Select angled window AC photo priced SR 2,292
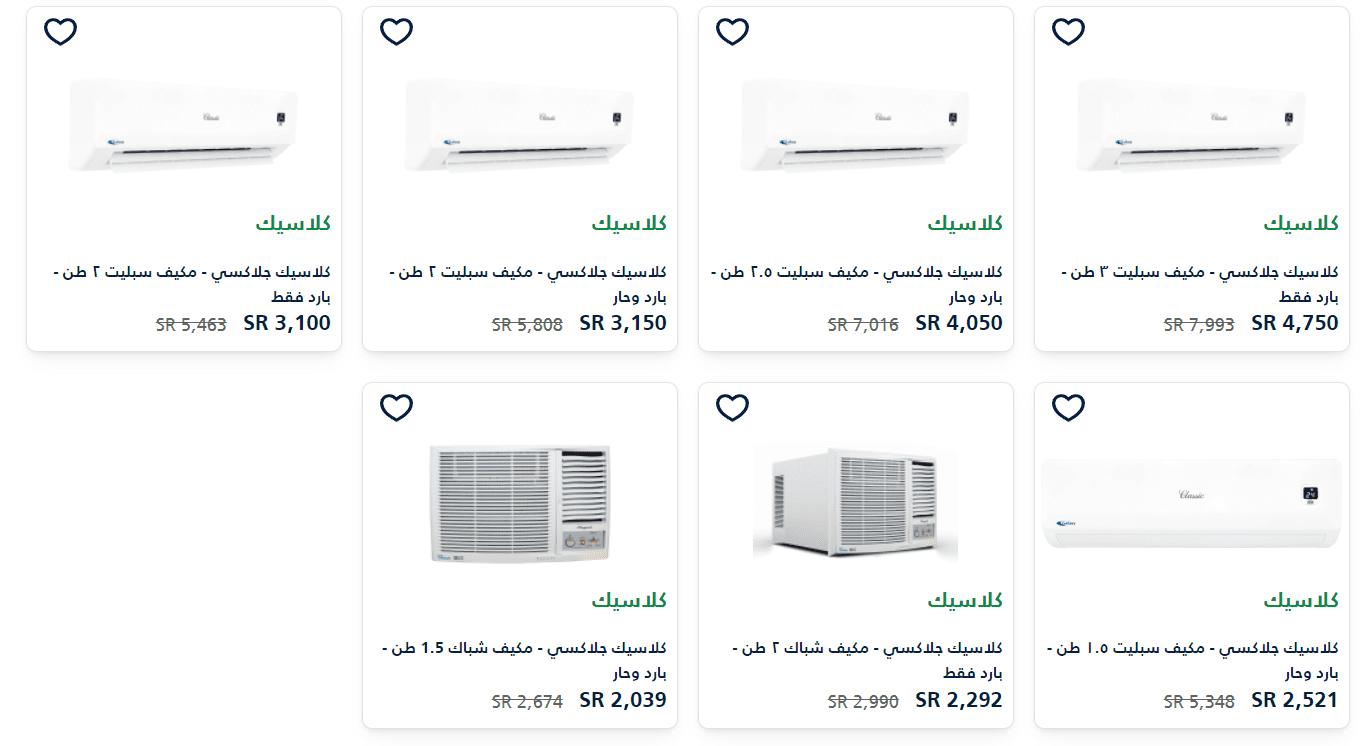1365x746 pixels. pos(855,503)
